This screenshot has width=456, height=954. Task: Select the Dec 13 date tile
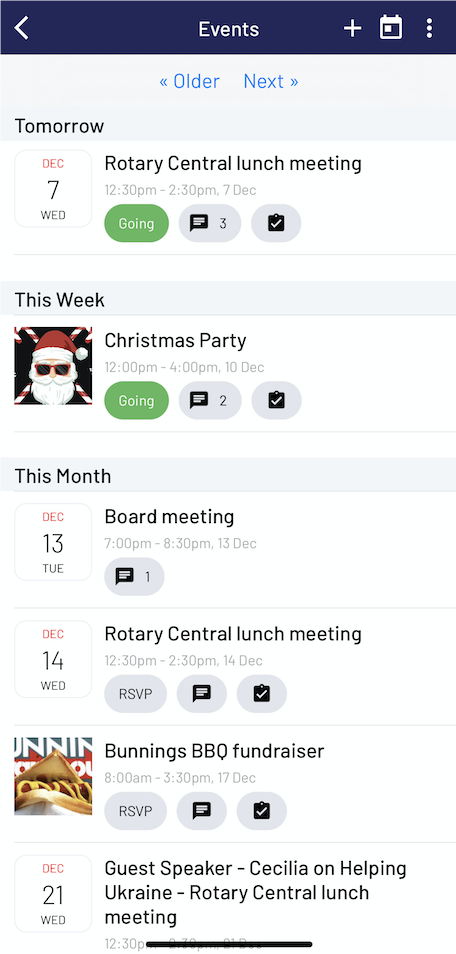pos(53,542)
